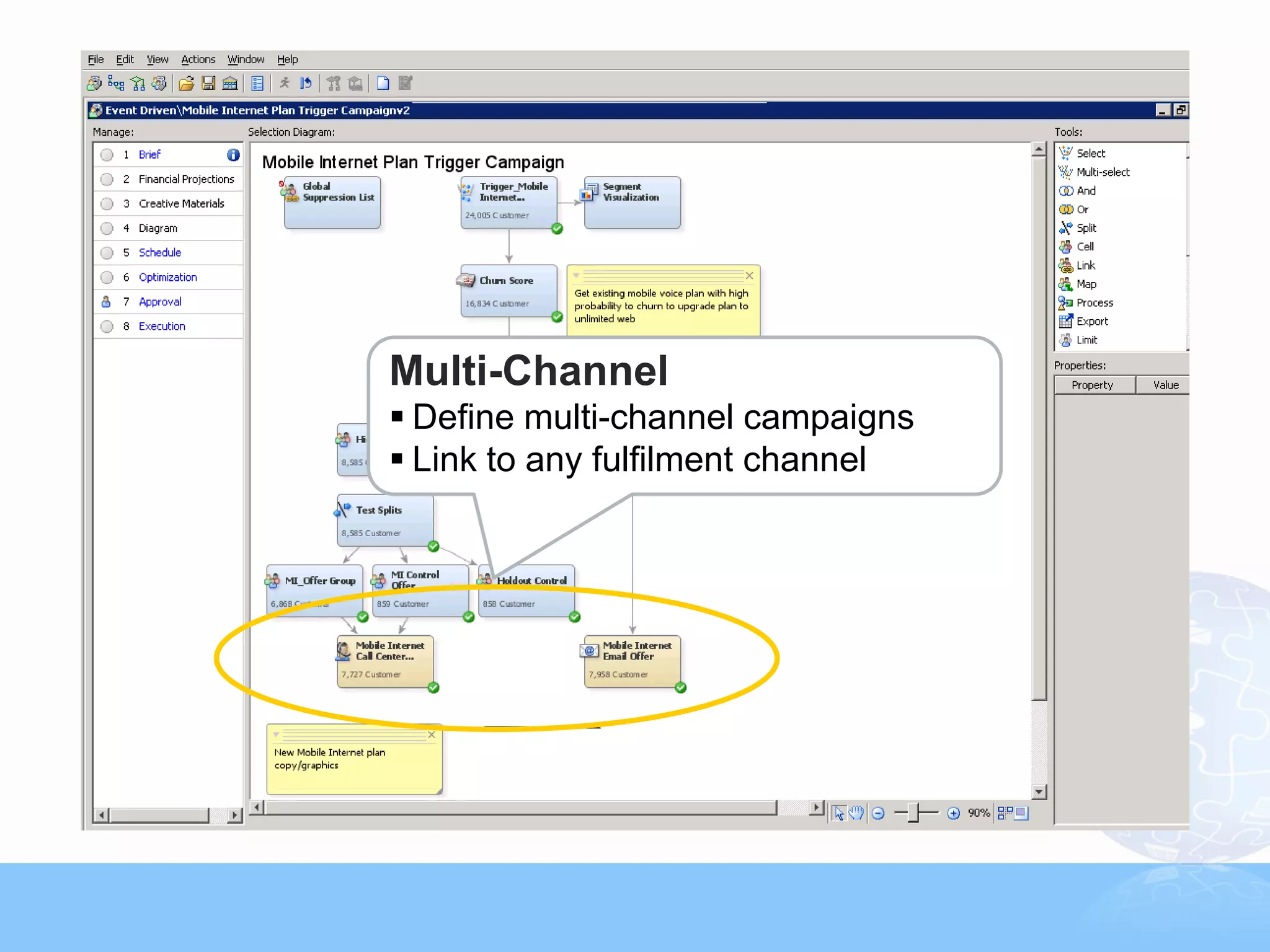Open the Schedule step

click(160, 252)
